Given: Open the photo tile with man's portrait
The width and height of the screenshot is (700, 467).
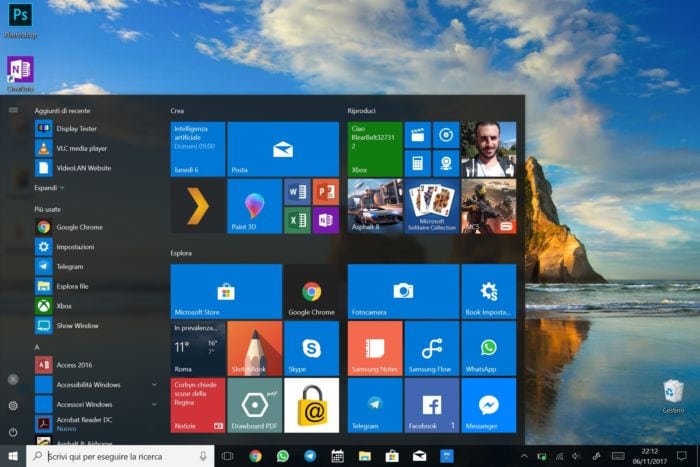Looking at the screenshot, I should tap(489, 149).
